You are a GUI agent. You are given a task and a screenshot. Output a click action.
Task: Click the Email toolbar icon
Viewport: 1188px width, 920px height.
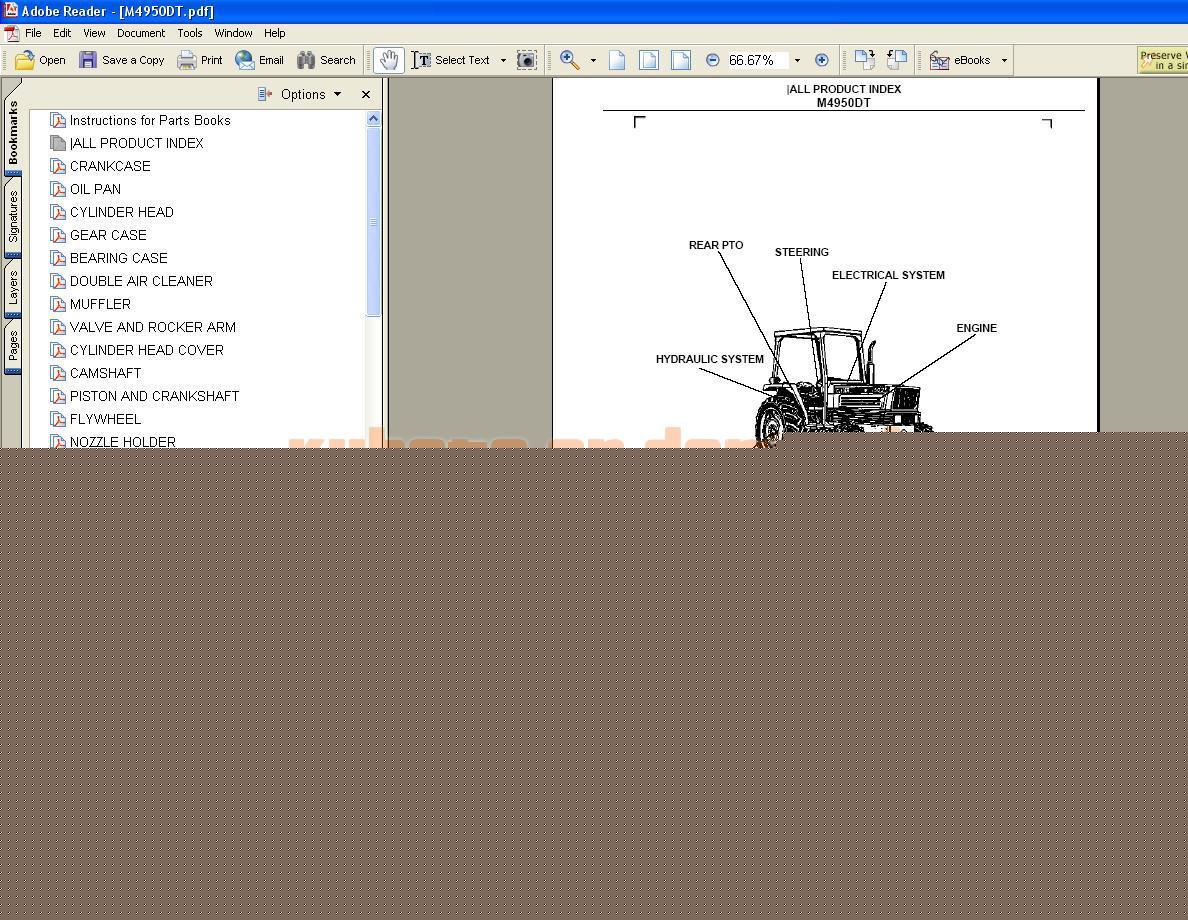click(245, 60)
